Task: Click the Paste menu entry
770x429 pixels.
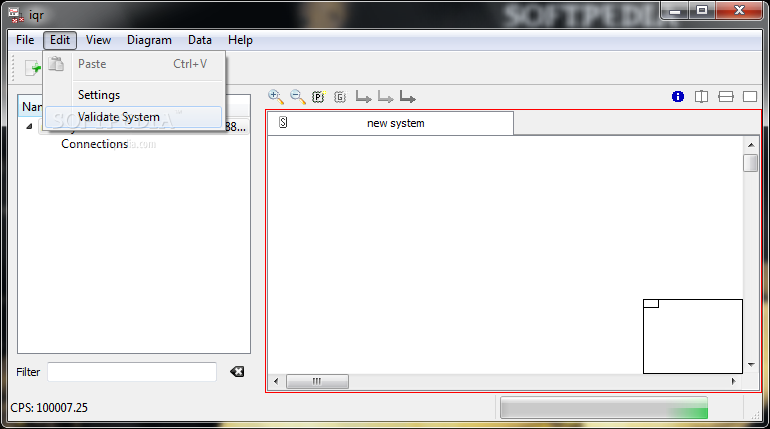Action: 134,64
